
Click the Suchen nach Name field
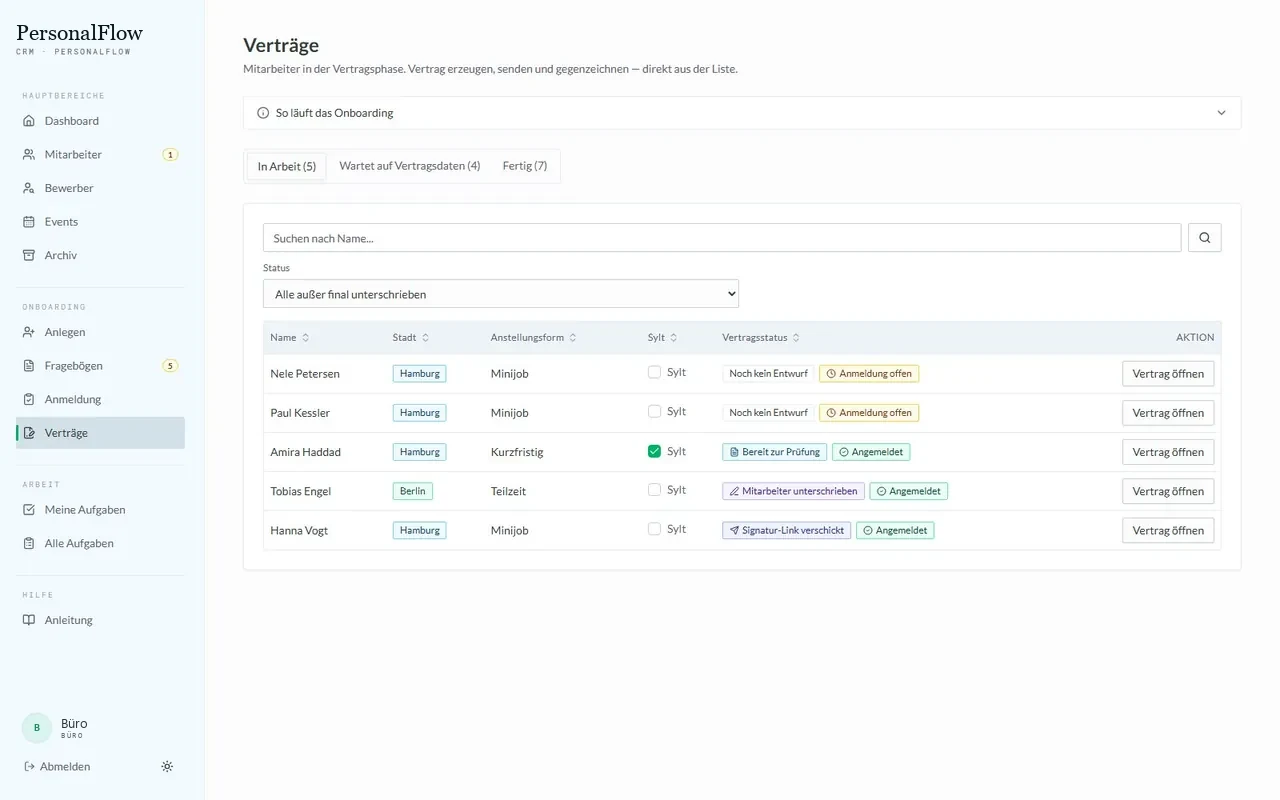722,238
